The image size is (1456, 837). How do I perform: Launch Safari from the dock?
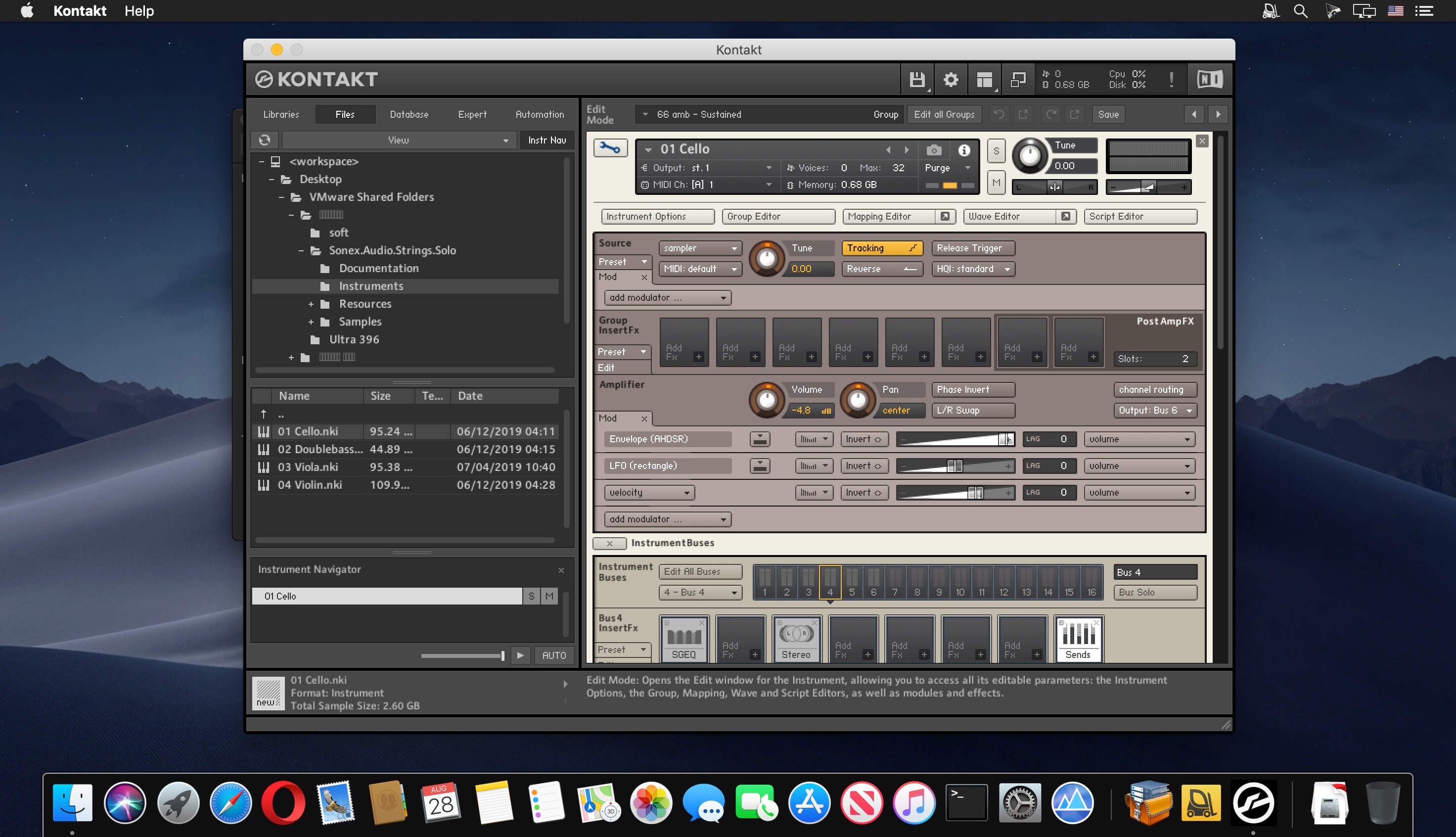coord(230,802)
